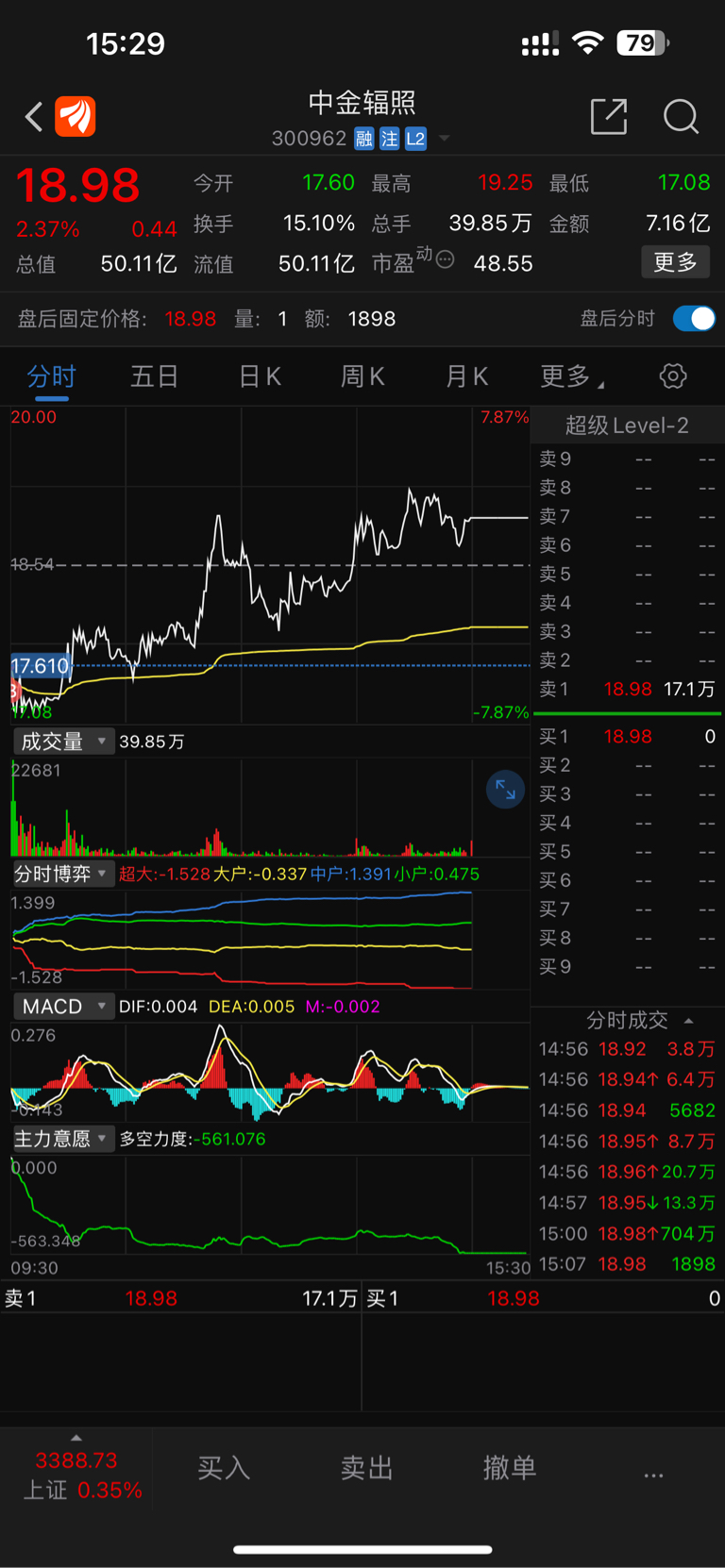Tap the 金额 7.16亿 value
Image resolution: width=725 pixels, height=1568 pixels.
[x=678, y=224]
